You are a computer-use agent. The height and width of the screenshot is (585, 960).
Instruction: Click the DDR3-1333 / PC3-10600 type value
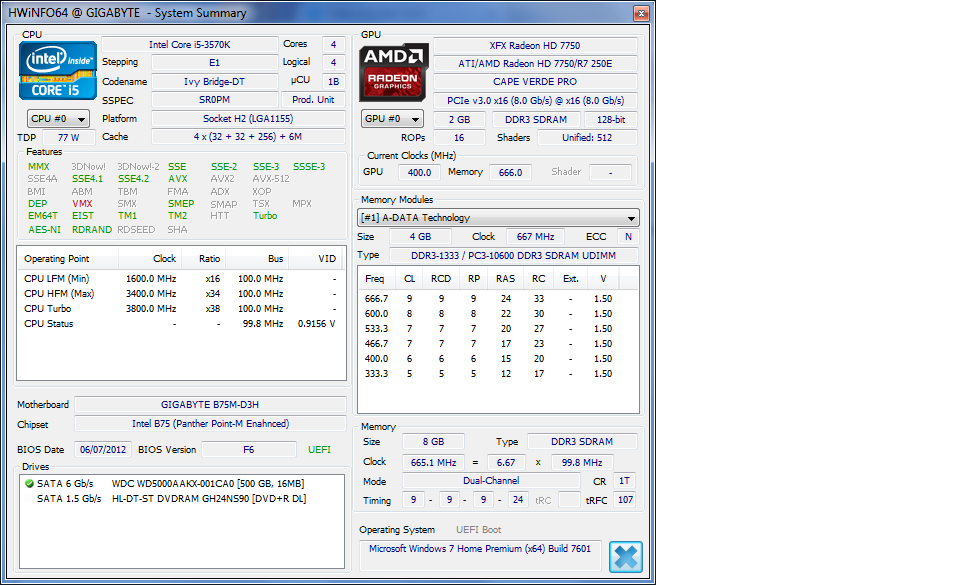514,255
